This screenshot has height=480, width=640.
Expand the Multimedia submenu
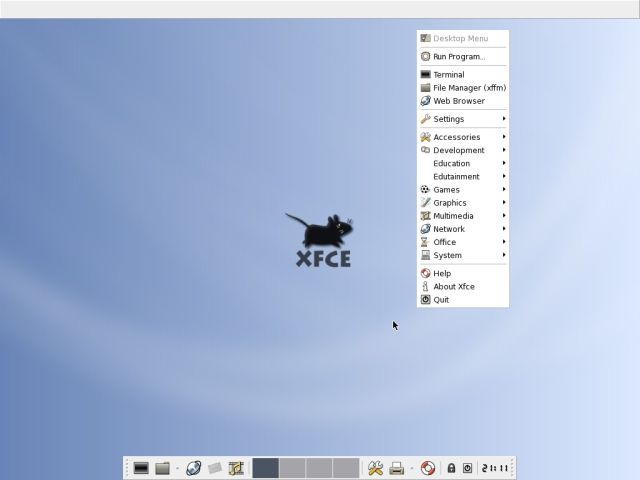point(463,216)
